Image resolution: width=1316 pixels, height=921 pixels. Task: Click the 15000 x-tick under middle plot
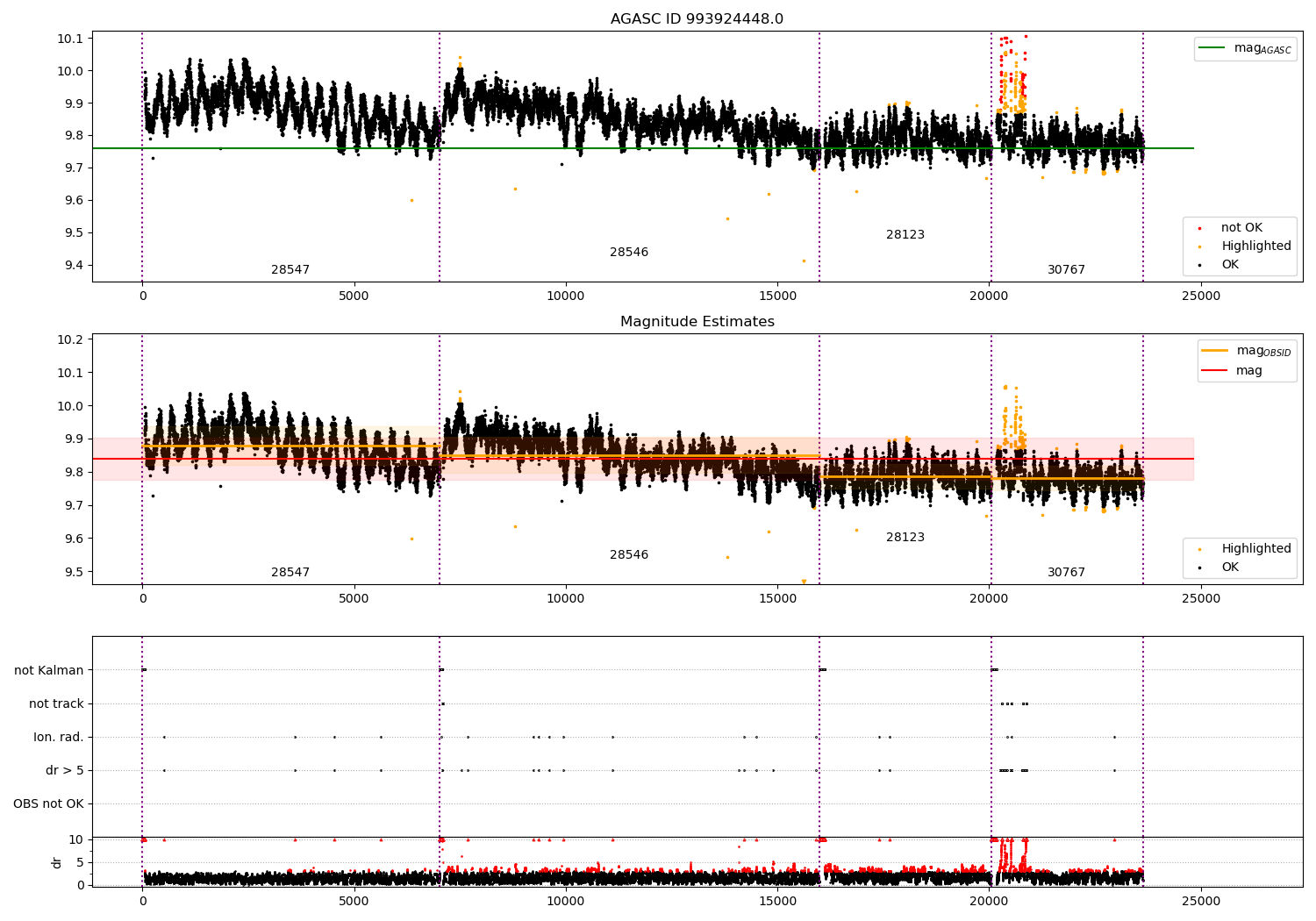[777, 599]
